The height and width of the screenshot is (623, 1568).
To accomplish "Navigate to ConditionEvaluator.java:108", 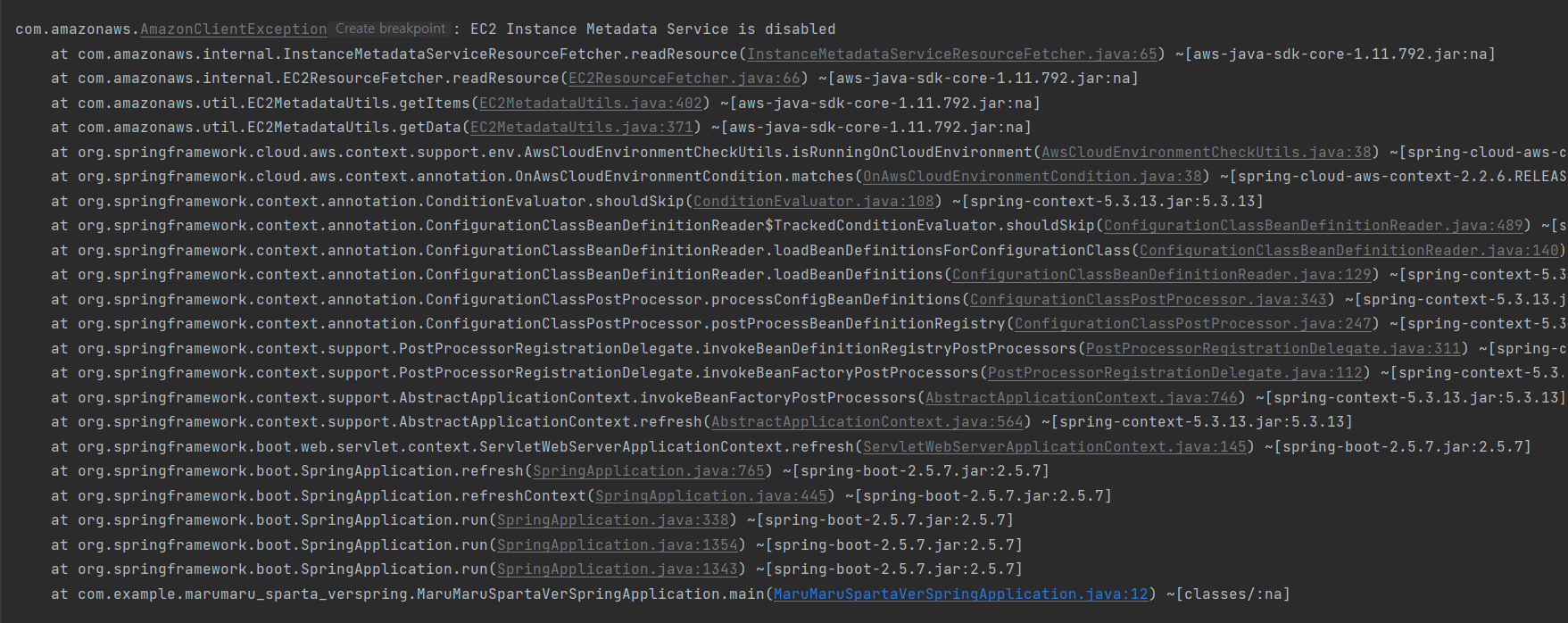I will tap(814, 202).
